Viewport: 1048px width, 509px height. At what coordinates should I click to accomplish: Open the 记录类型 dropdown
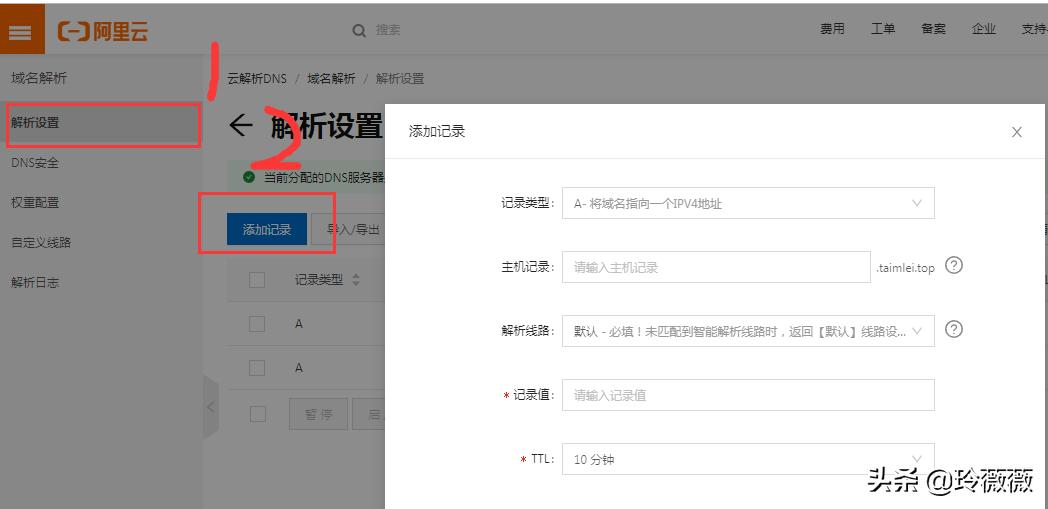(748, 204)
